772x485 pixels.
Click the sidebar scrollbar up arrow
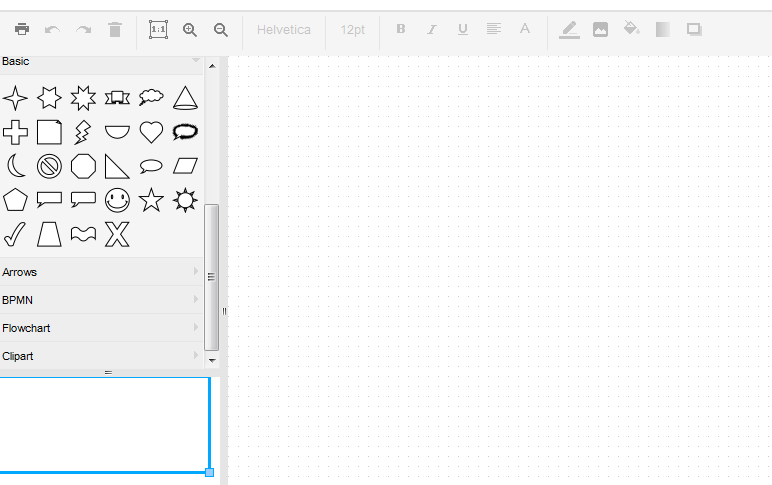(212, 65)
